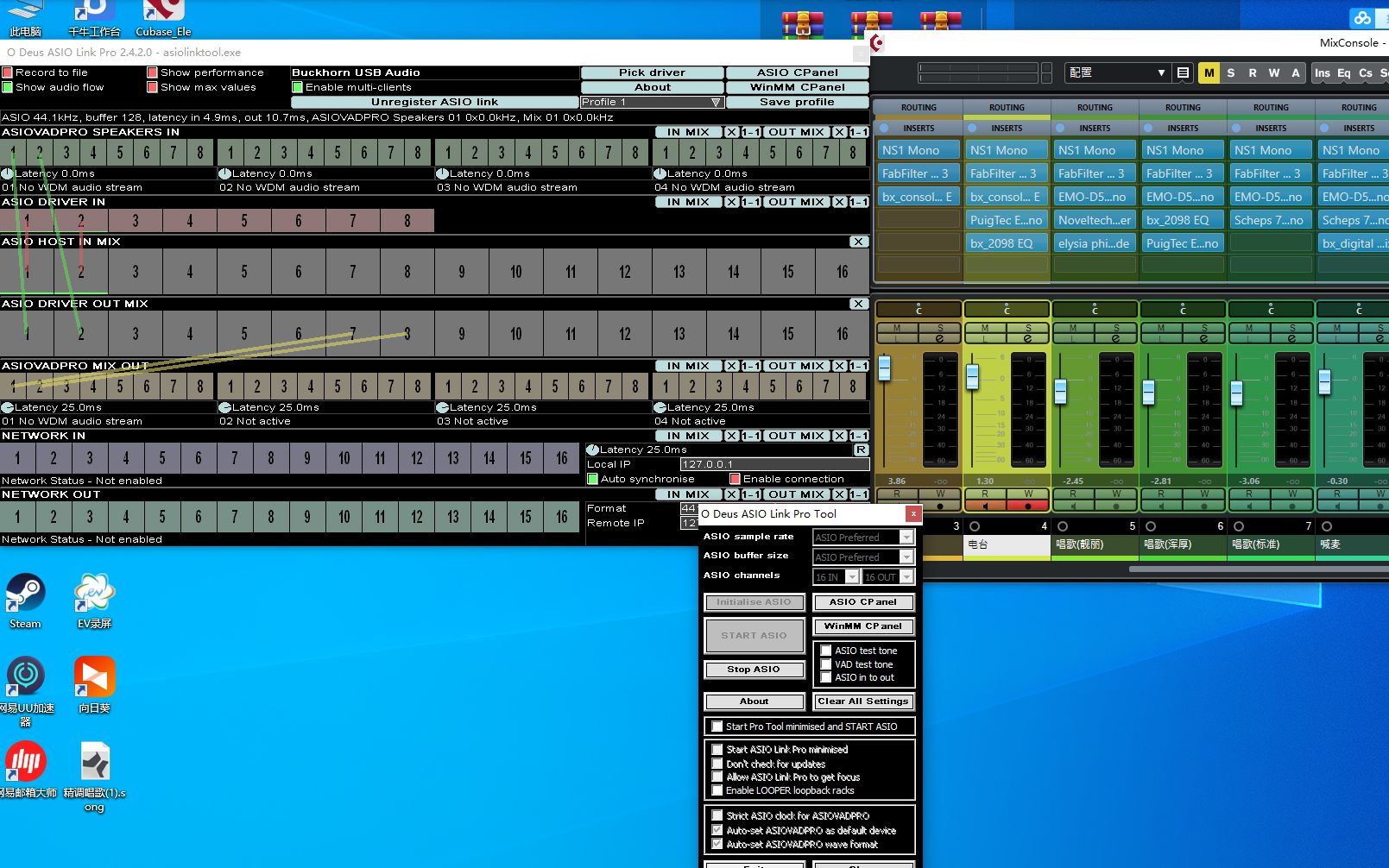Open the 16 IN channels dropdown
This screenshot has height=868, width=1389.
coord(837,576)
